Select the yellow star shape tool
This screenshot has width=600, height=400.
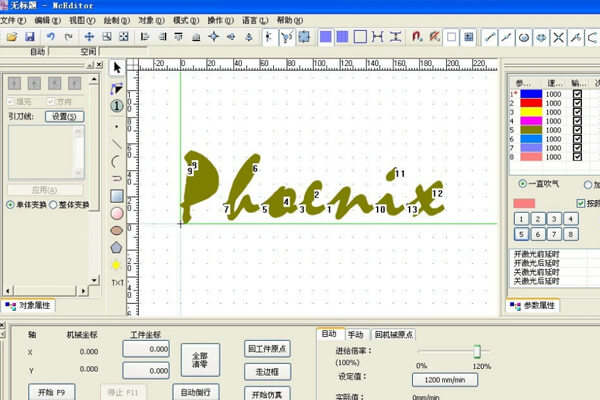pos(116,265)
